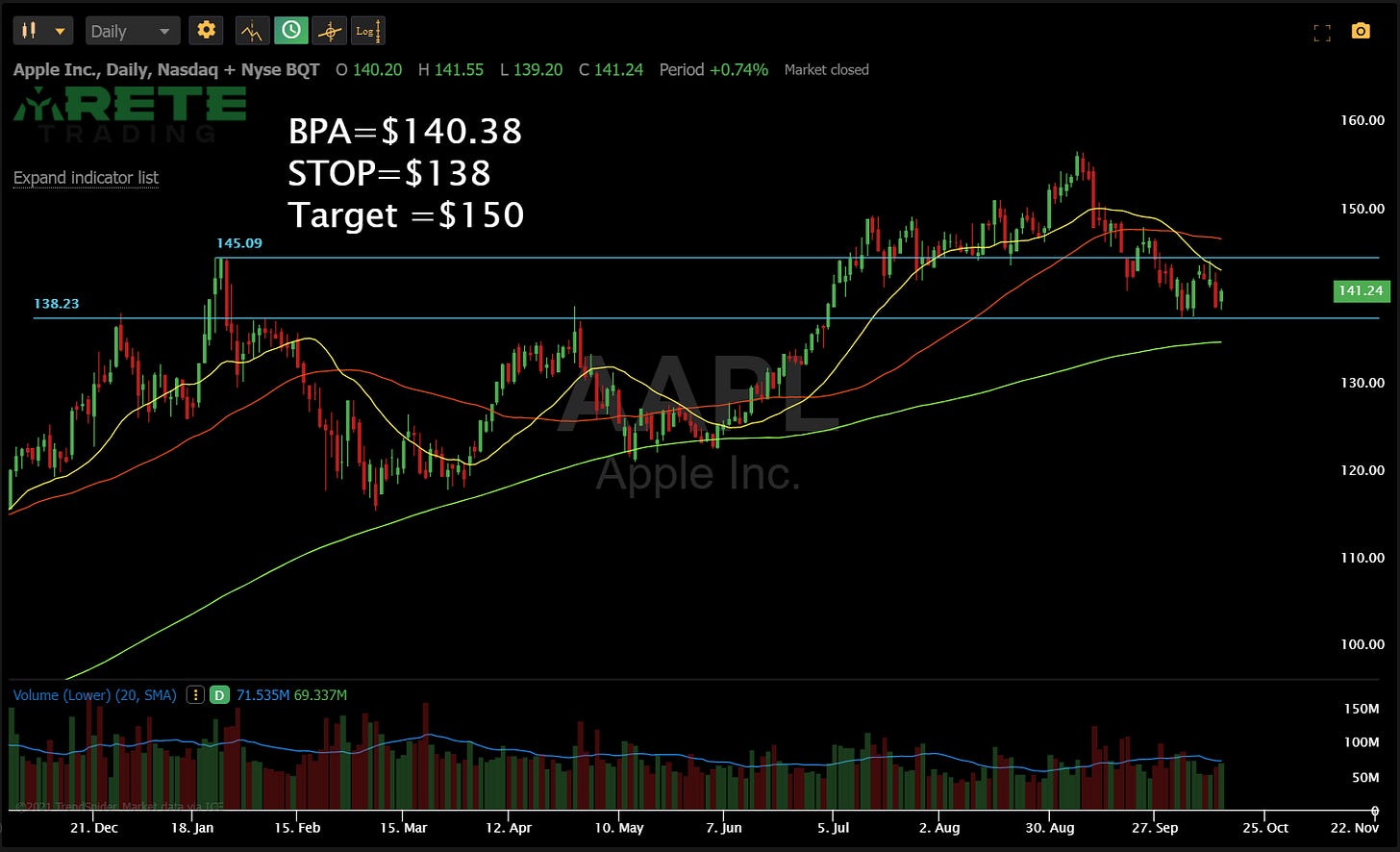
Task: Click the 7. Jun date axis marker
Action: click(724, 828)
